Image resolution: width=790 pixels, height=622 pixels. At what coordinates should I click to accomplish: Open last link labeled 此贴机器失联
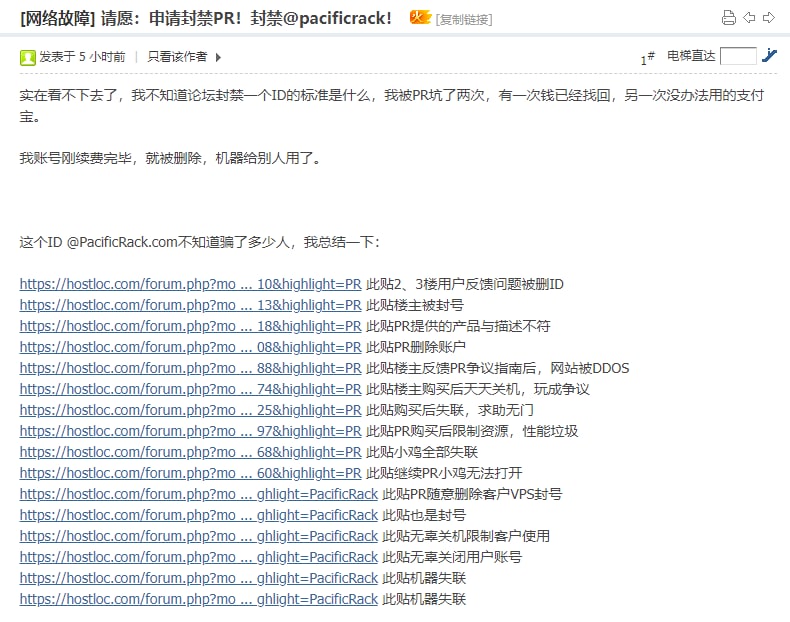tap(199, 599)
